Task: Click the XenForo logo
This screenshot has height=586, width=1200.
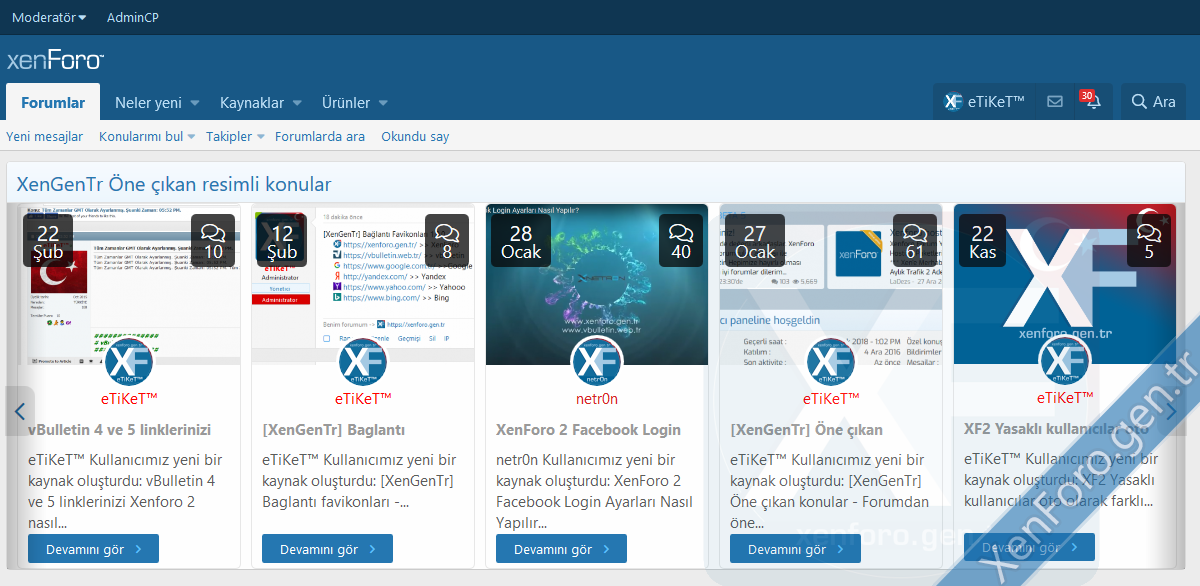Action: (55, 60)
